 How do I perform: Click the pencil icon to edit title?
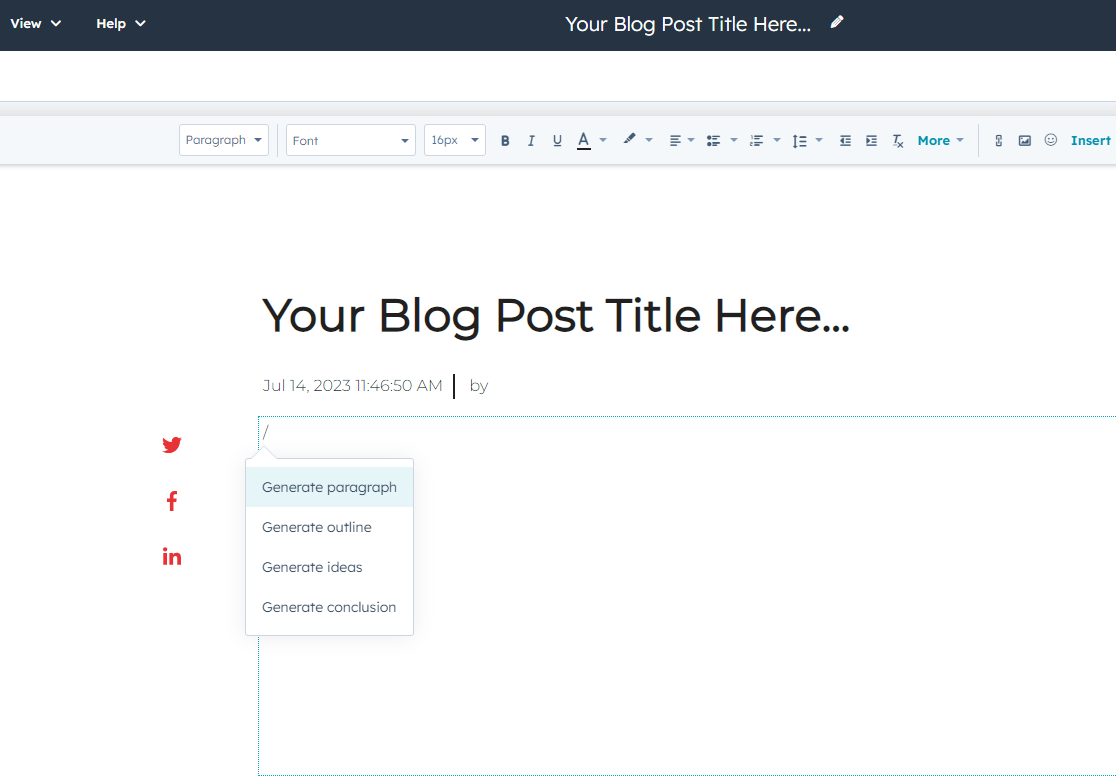[837, 23]
